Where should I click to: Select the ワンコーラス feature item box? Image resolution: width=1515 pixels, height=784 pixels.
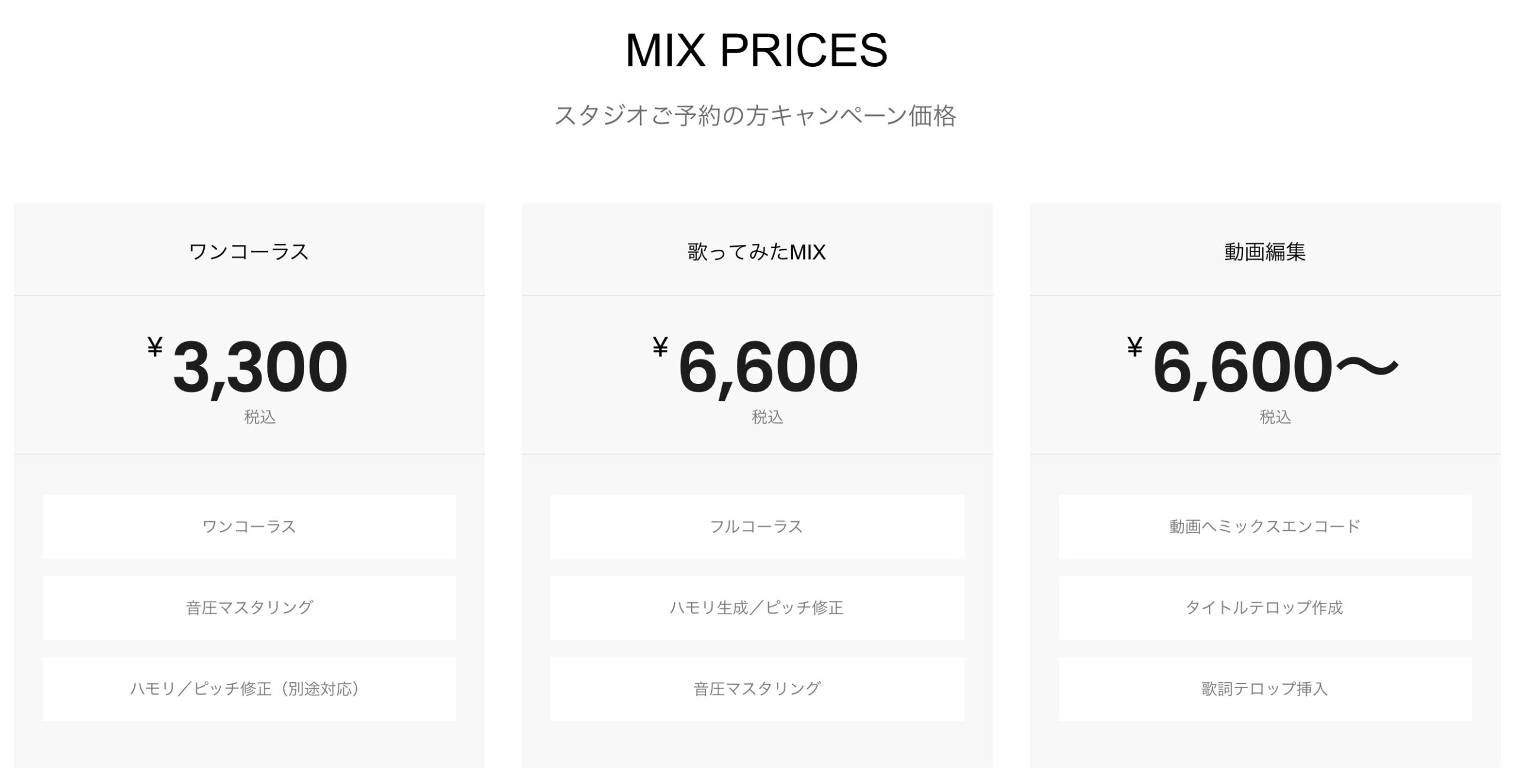[x=249, y=527]
